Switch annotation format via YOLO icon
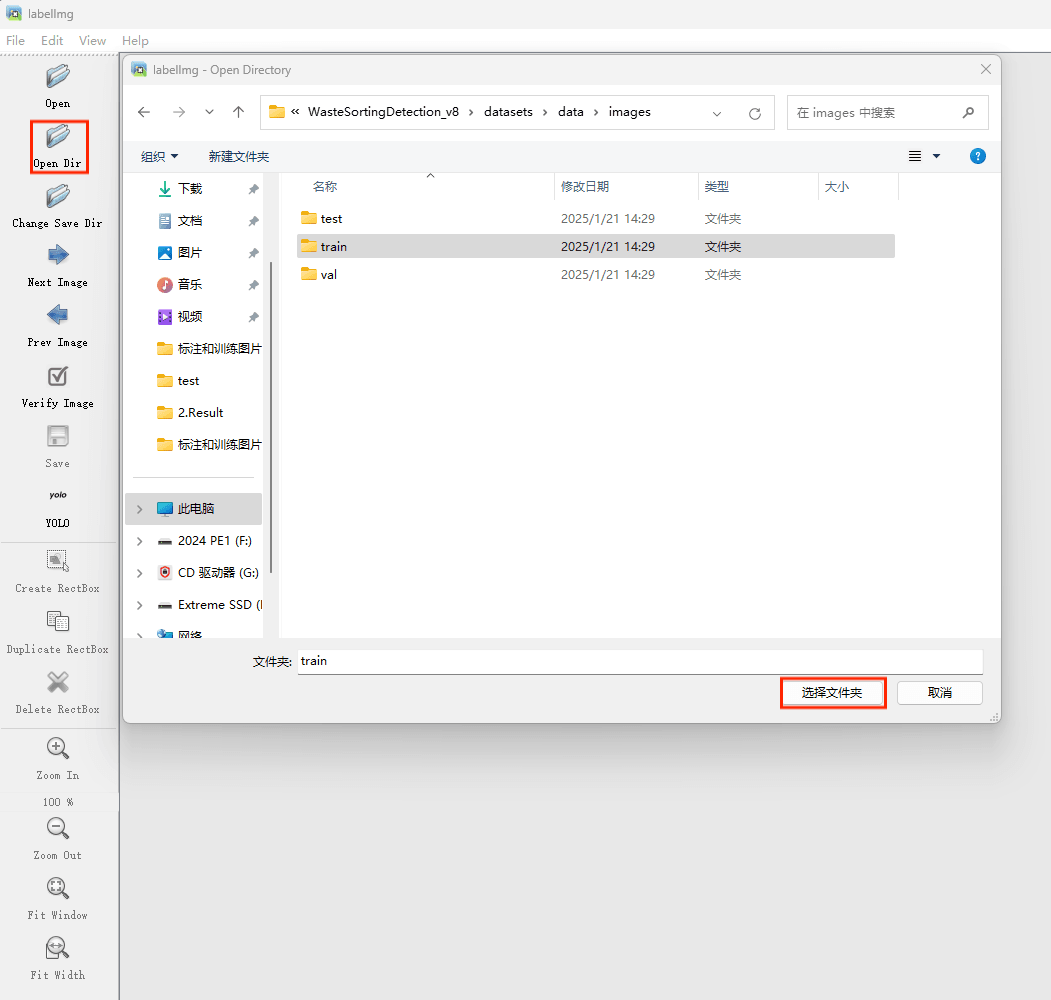Viewport: 1051px width, 1000px height. 58,496
